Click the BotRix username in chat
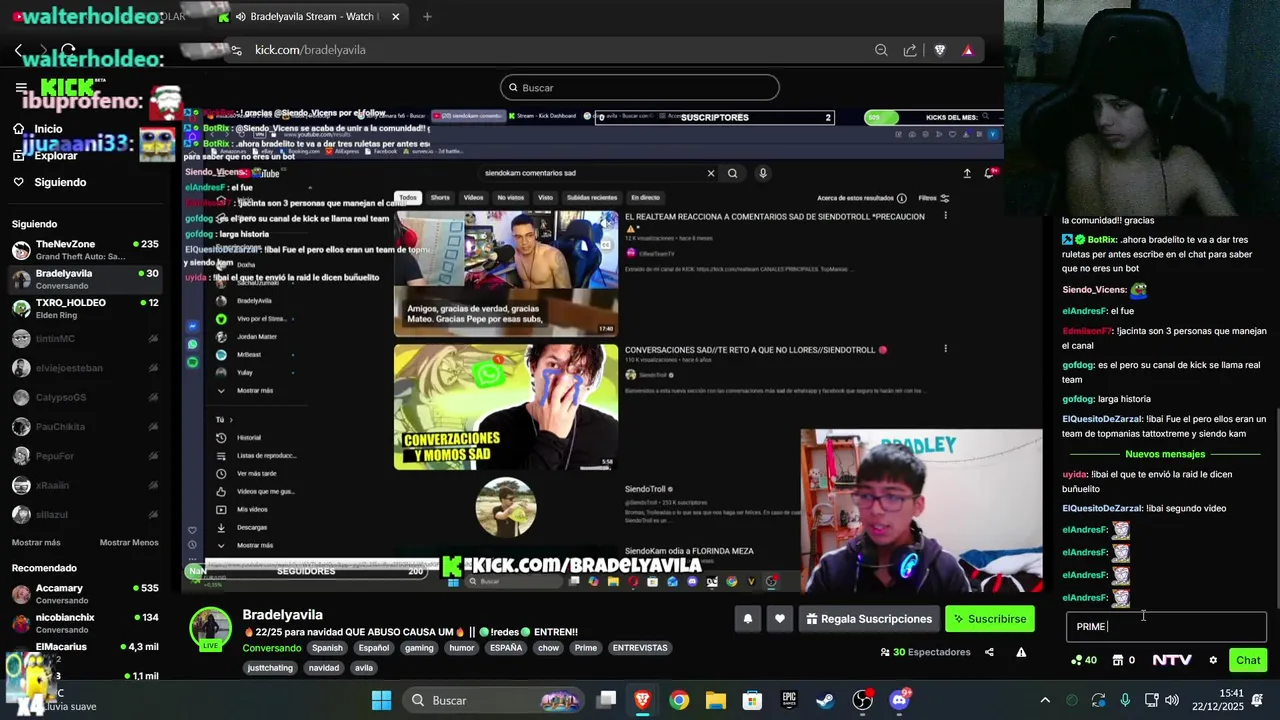Screen dimensions: 1280x720 pyautogui.click(x=1102, y=240)
